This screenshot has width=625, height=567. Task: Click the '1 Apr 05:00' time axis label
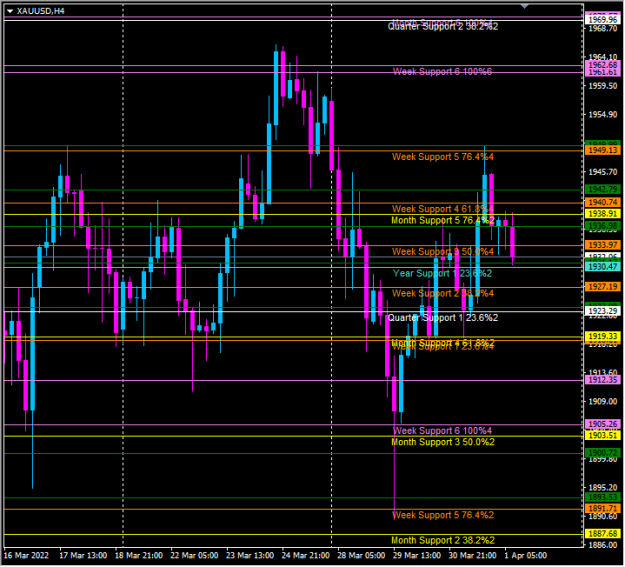point(526,556)
